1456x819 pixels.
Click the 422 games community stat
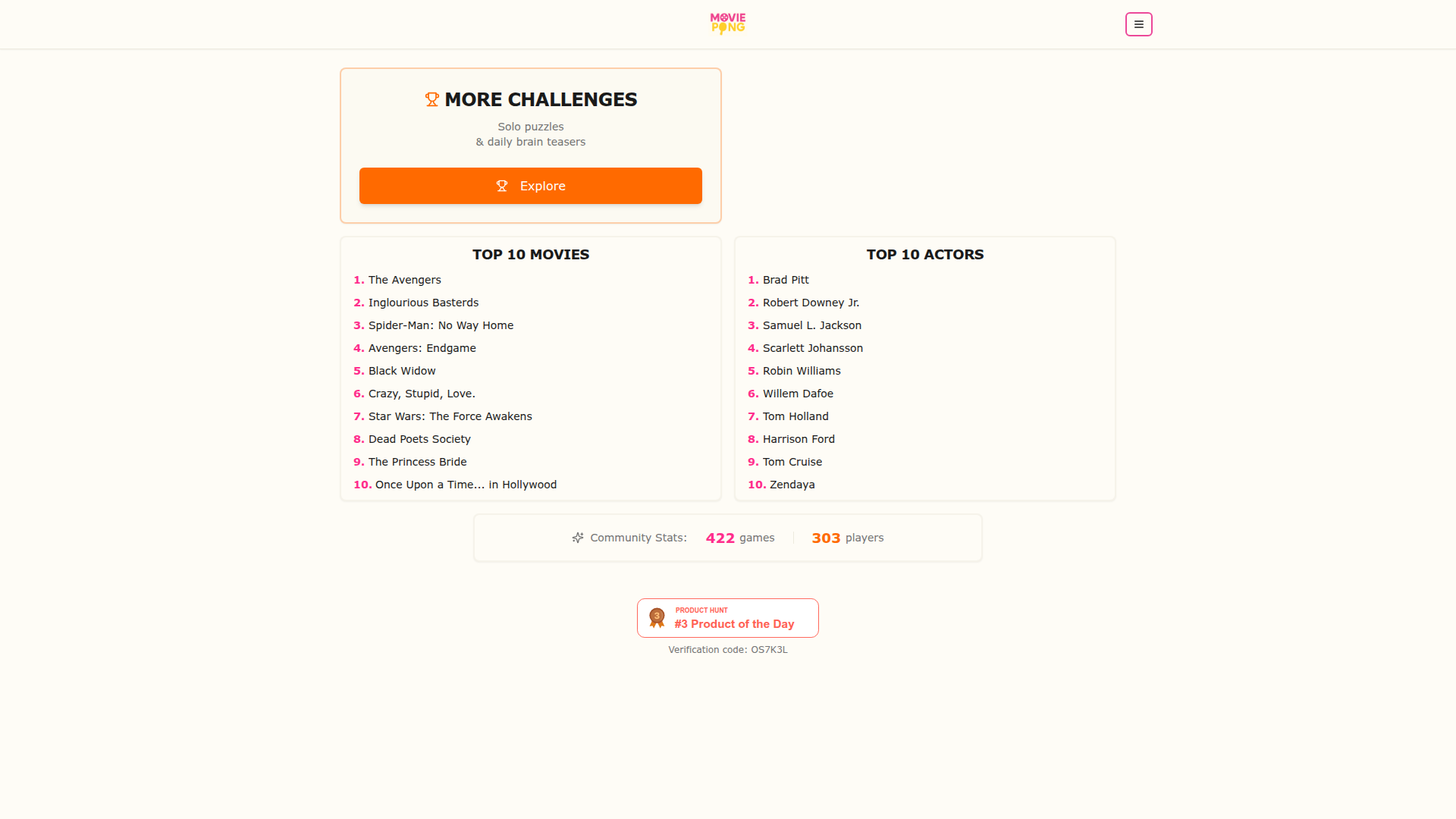point(739,538)
